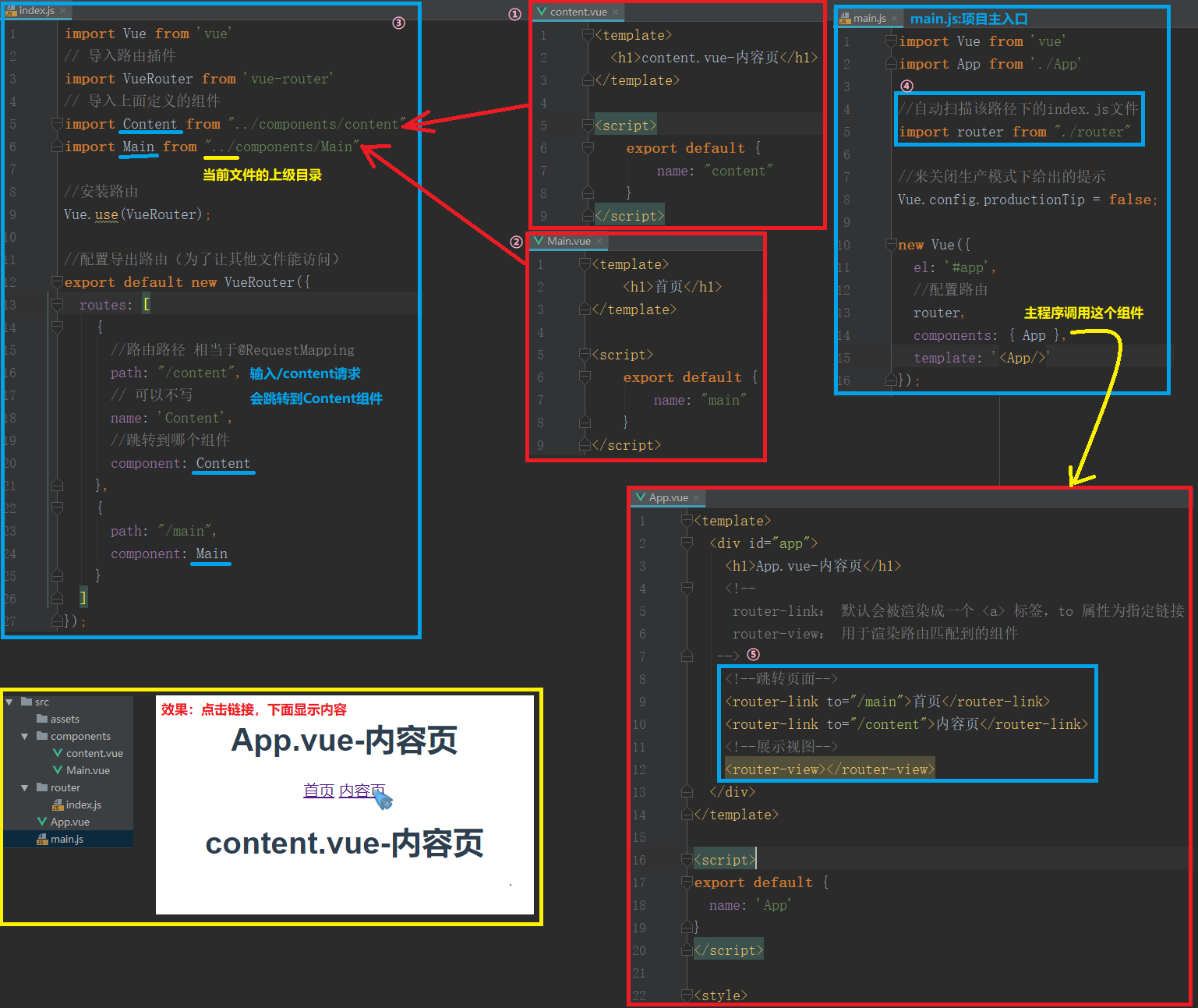This screenshot has height=1008, width=1198.
Task: Fold the 'new Vue({' block in main.js
Action: [892, 245]
